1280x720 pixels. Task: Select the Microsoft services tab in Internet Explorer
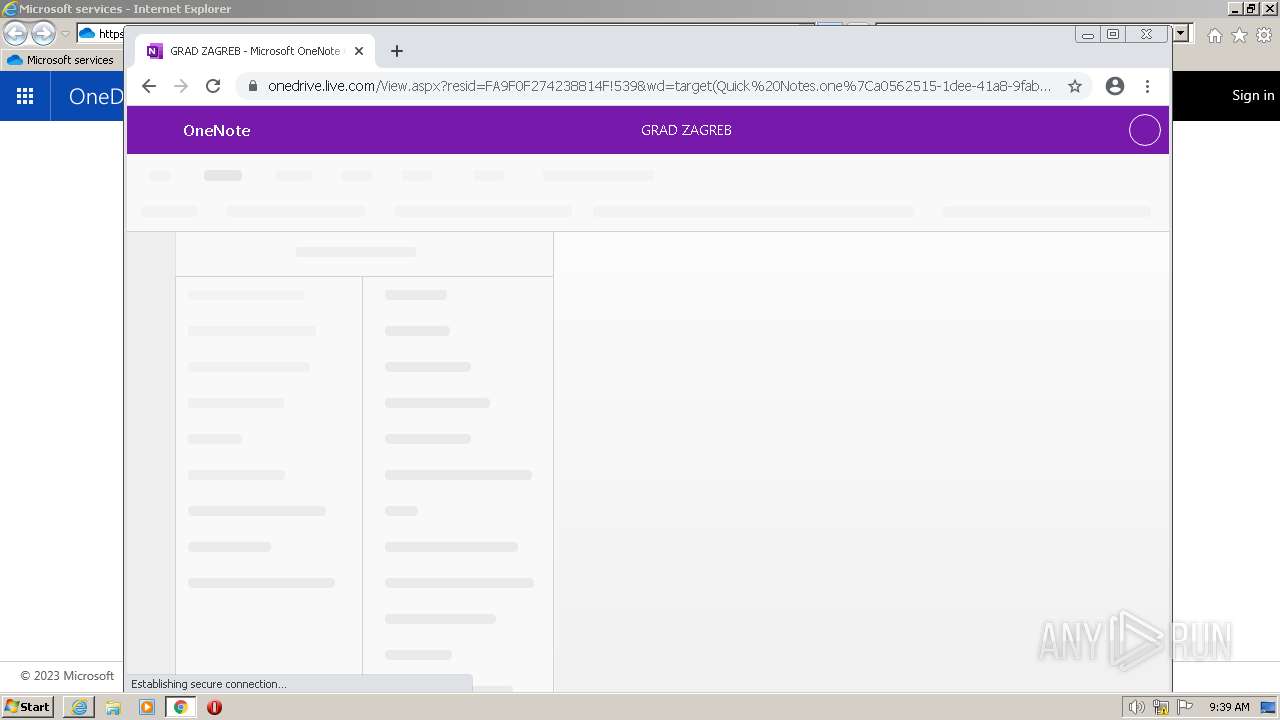62,60
